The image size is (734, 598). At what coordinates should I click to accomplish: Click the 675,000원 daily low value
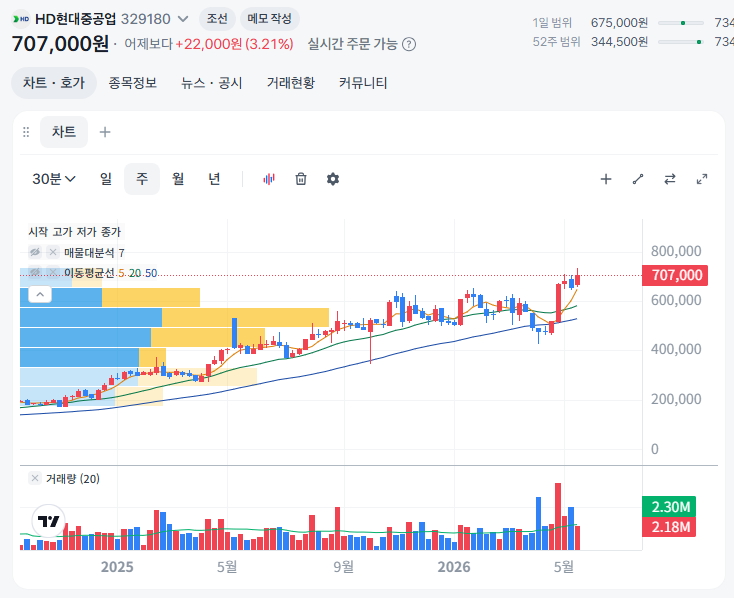click(619, 22)
